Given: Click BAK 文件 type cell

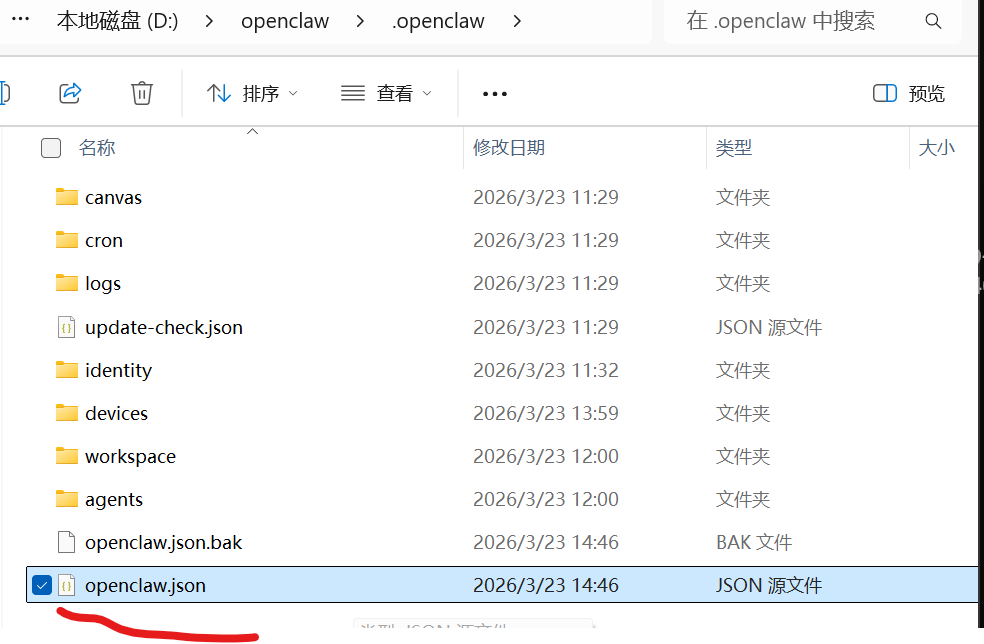Looking at the screenshot, I should 754,542.
